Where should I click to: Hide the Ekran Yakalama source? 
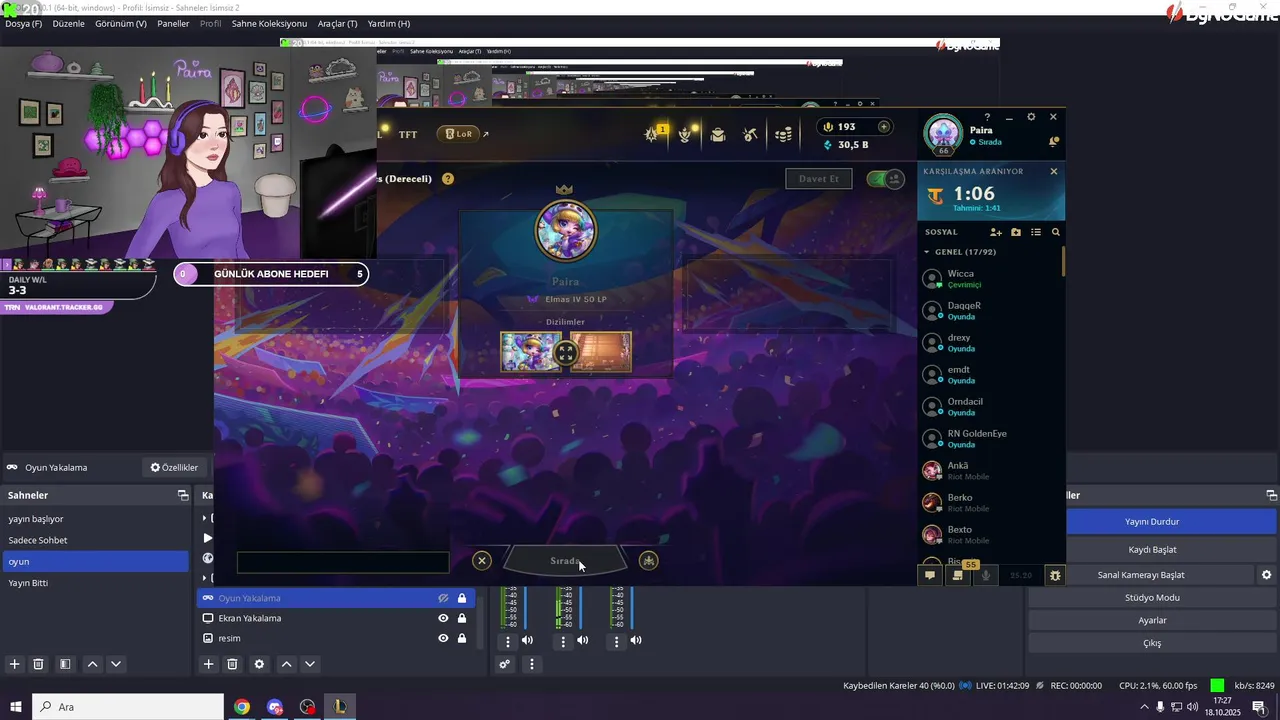coord(443,618)
